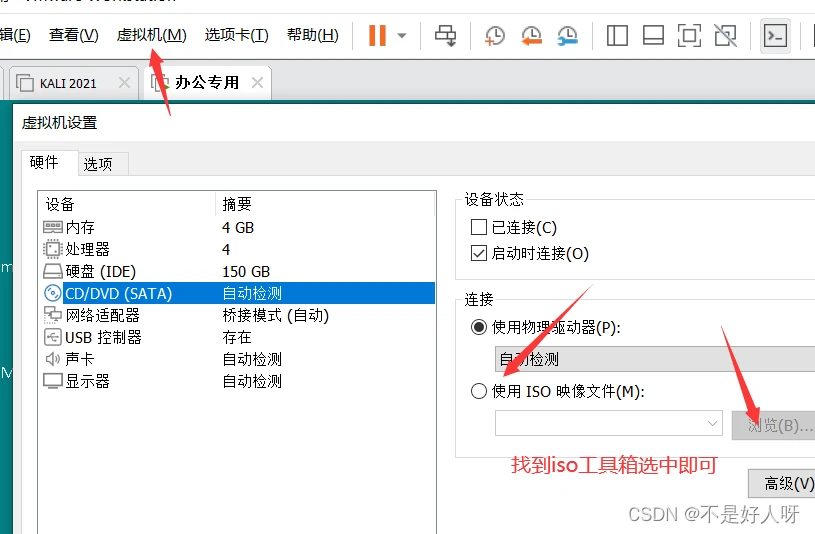The image size is (815, 534).
Task: Click the 浏览(B)... button
Action: coord(773,426)
